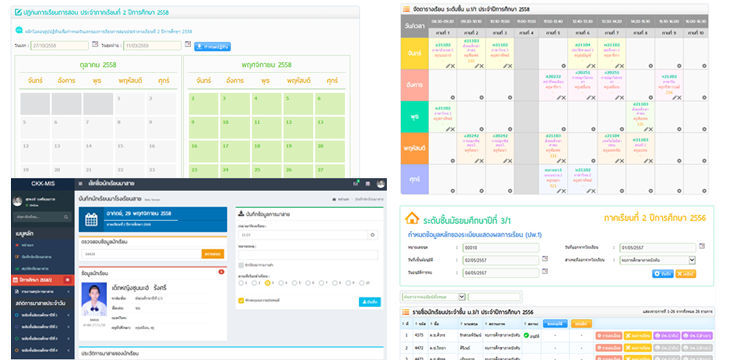Image resolution: width=729 pixels, height=360 pixels.
Task: Click the red badge in student info panel
Action: (x=221, y=272)
